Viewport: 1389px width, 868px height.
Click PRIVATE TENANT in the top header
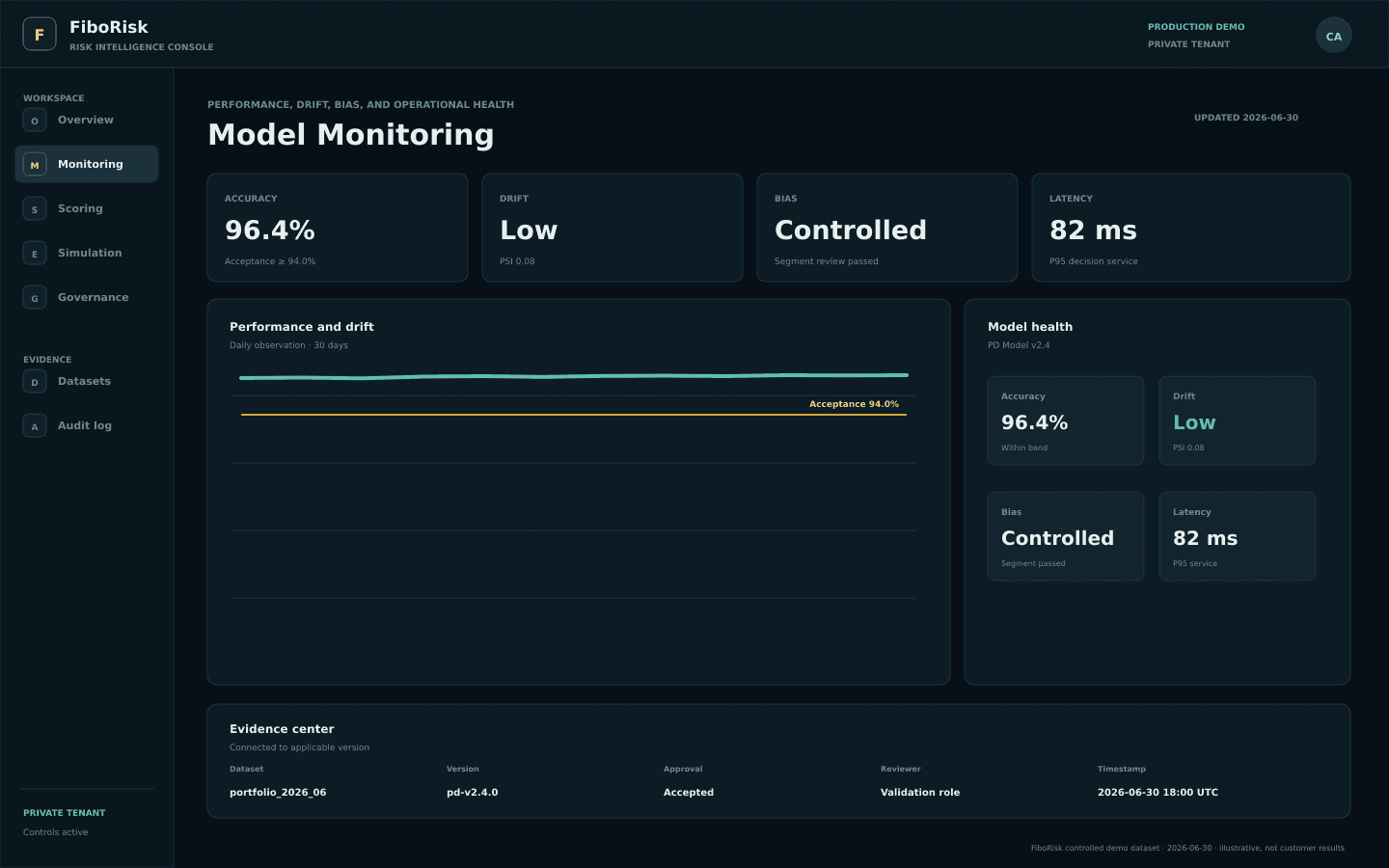pyautogui.click(x=1189, y=44)
